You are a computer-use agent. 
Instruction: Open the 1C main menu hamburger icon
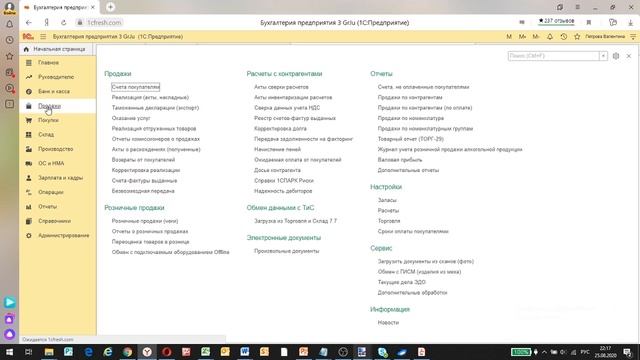click(x=43, y=37)
